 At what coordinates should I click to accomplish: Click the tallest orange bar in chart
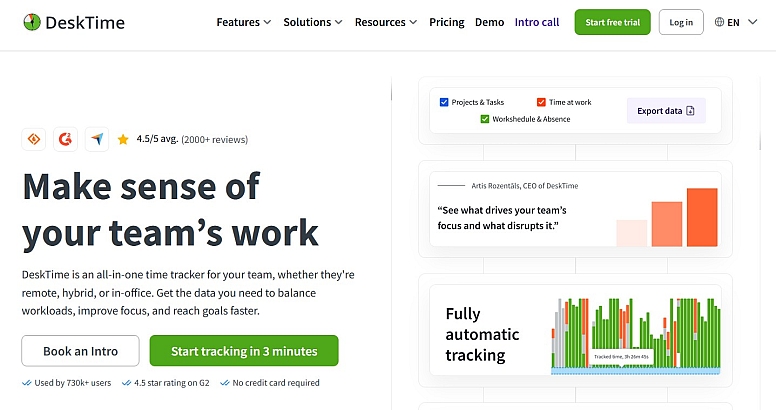pos(702,217)
